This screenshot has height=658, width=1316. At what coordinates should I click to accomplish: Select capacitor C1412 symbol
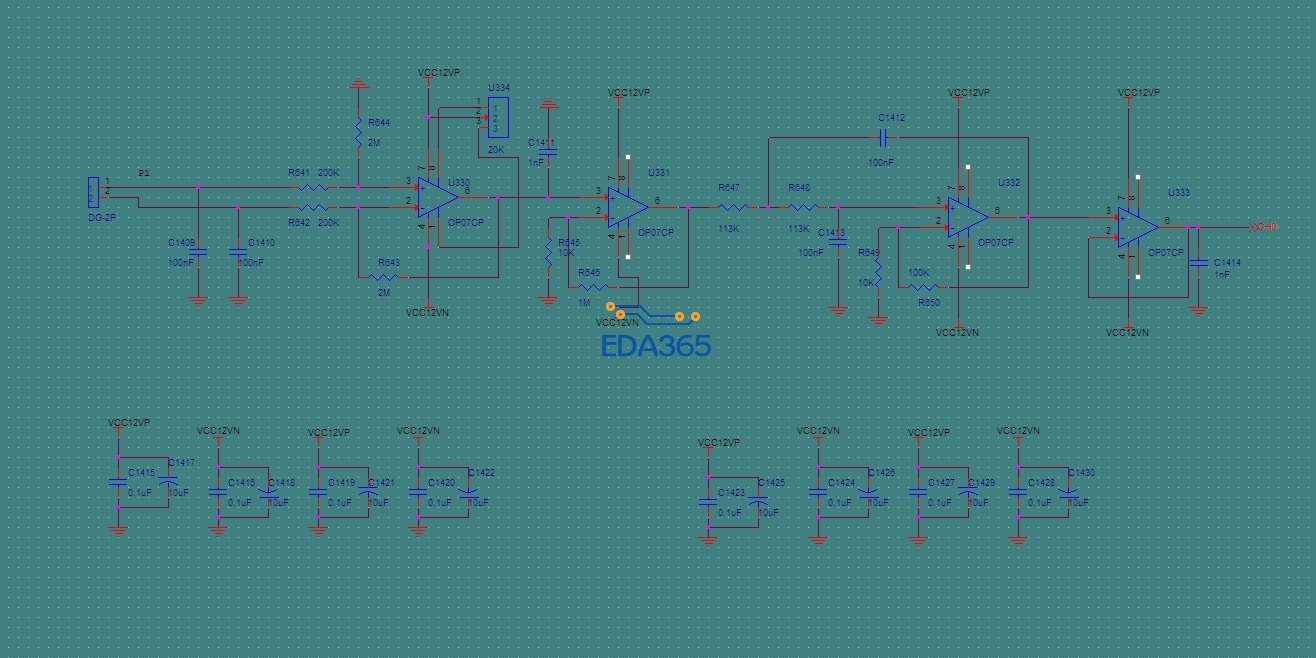click(x=883, y=137)
